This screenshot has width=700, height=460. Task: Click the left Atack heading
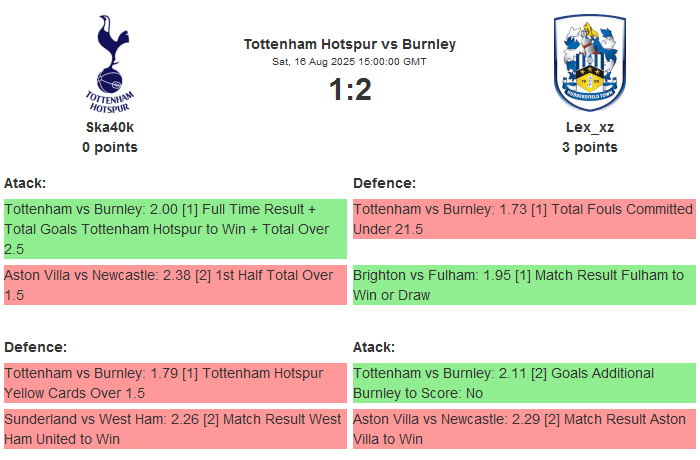click(25, 183)
